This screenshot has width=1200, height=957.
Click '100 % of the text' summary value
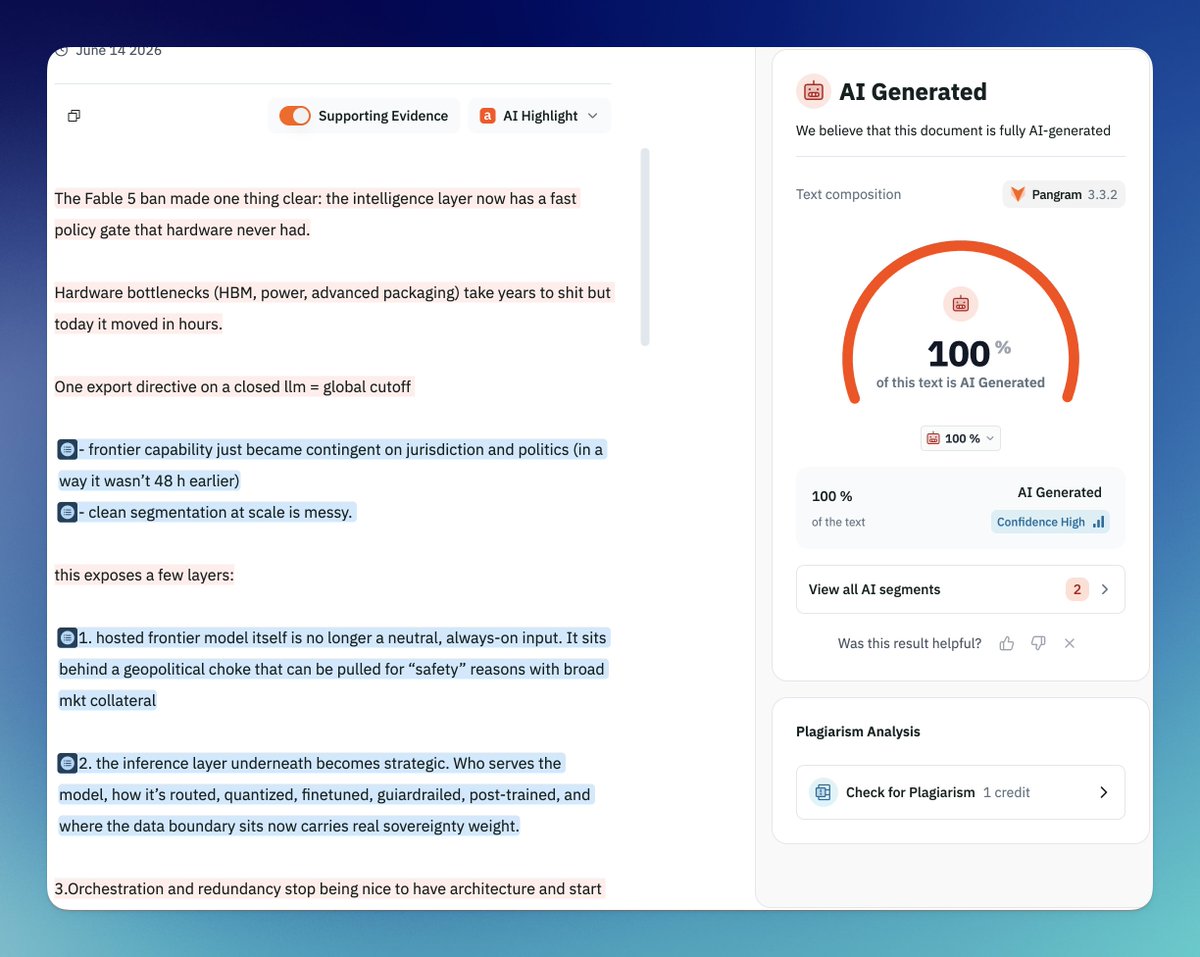point(838,508)
